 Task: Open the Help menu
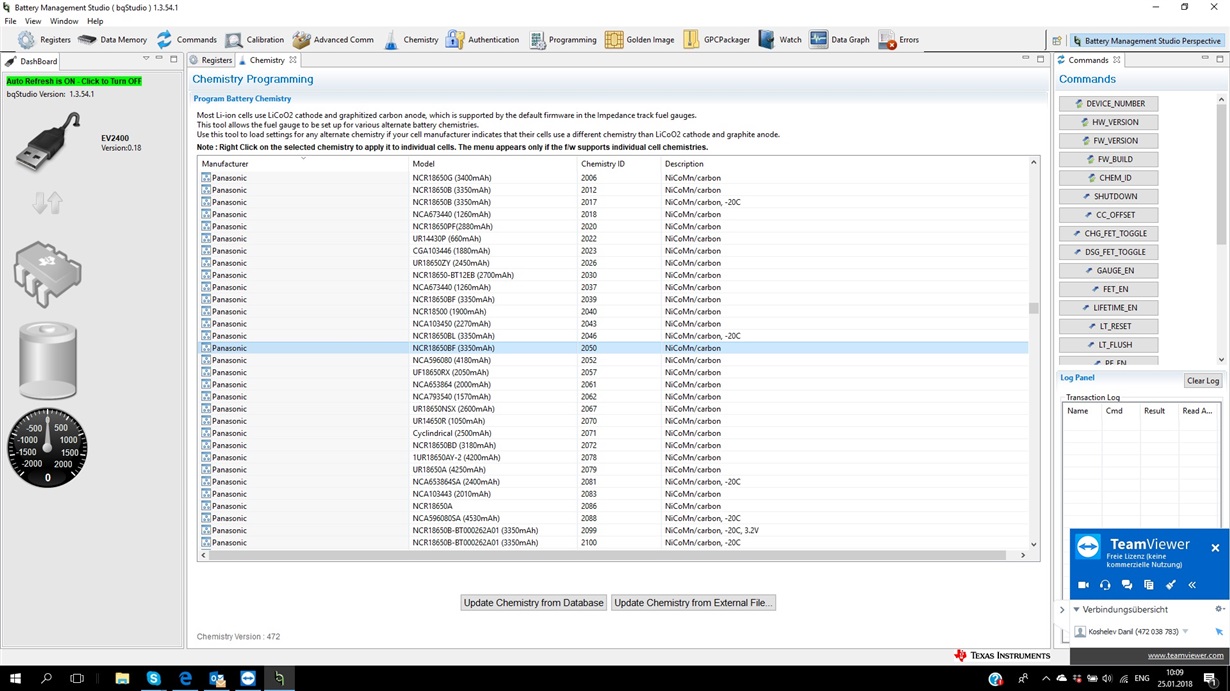(95, 21)
